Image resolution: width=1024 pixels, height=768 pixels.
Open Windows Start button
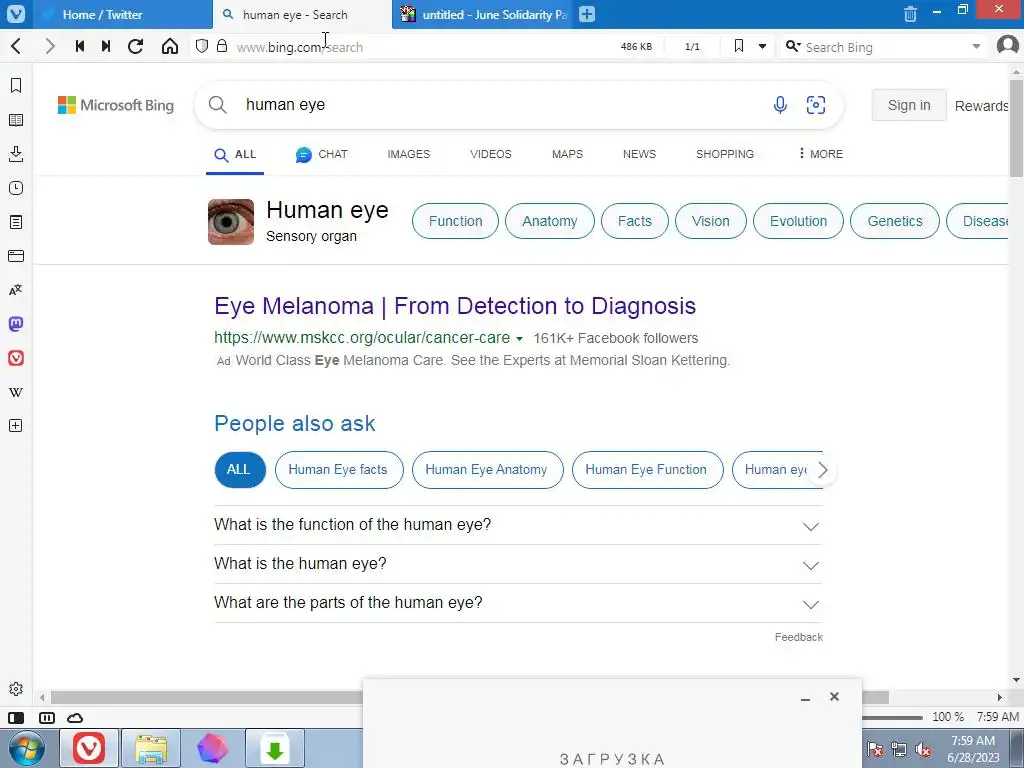[x=27, y=748]
